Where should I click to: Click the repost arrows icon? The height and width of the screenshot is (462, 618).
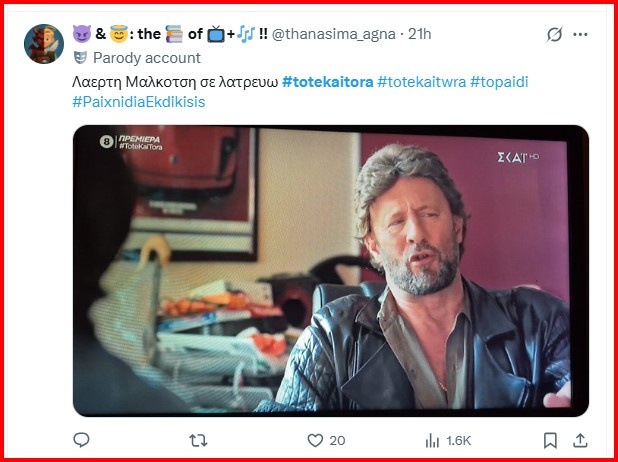pos(198,440)
